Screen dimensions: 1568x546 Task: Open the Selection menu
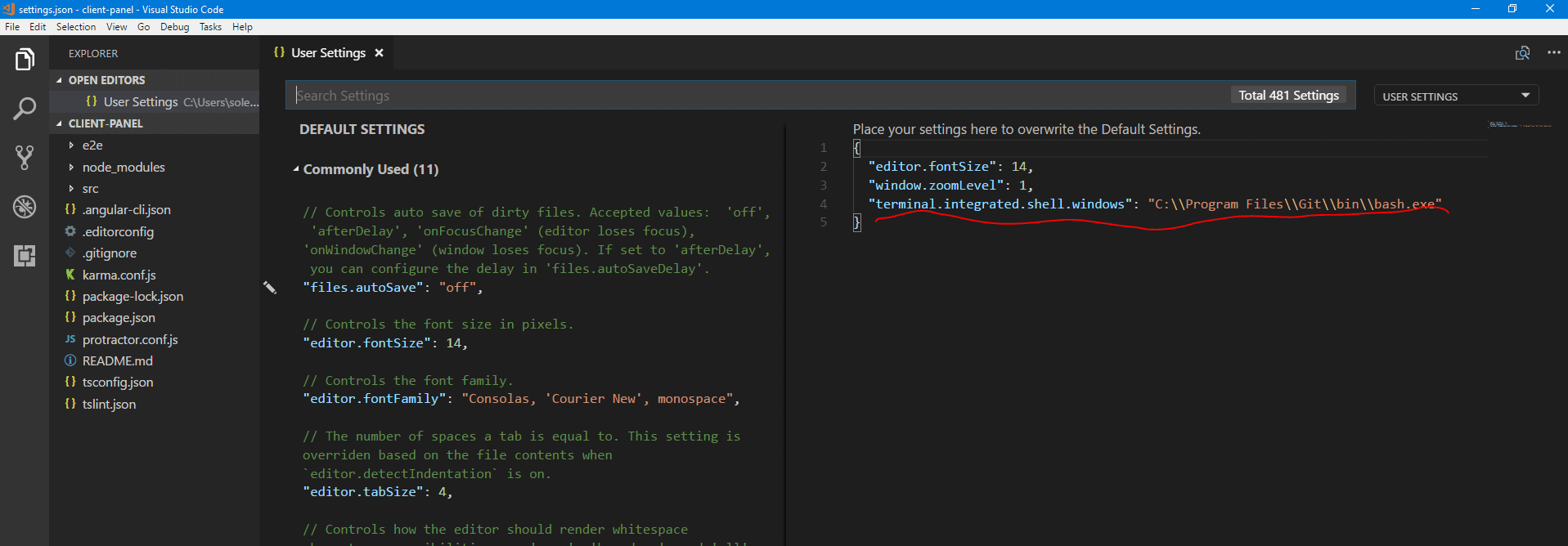click(x=76, y=27)
